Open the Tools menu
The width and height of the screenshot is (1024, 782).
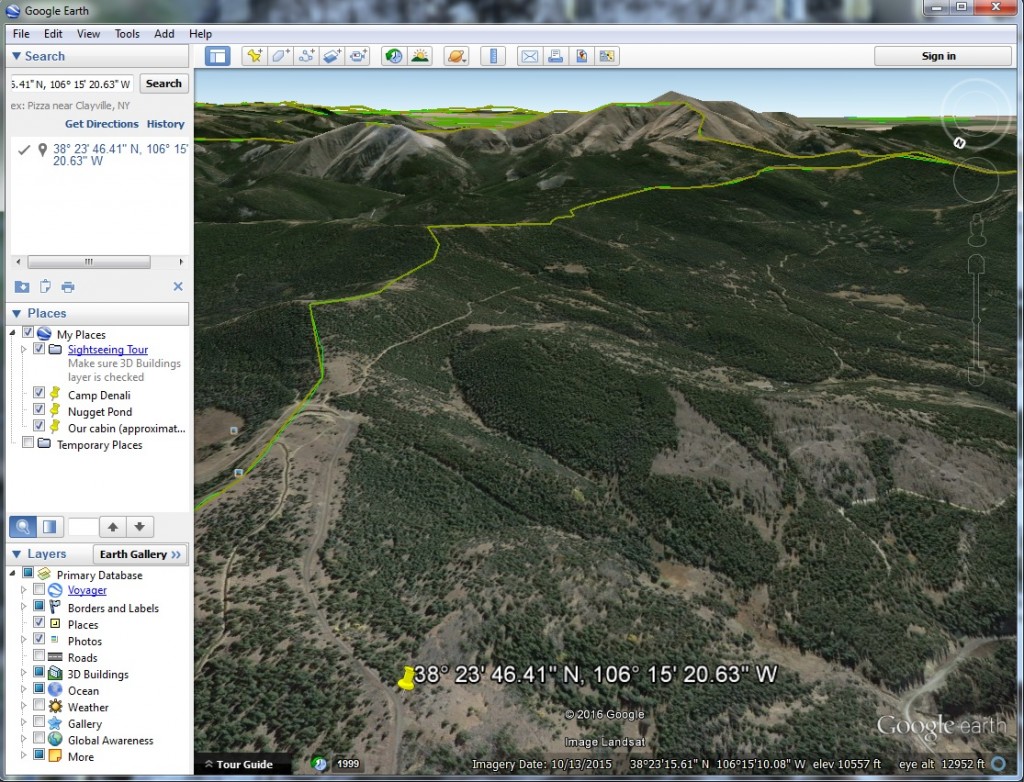(x=126, y=33)
